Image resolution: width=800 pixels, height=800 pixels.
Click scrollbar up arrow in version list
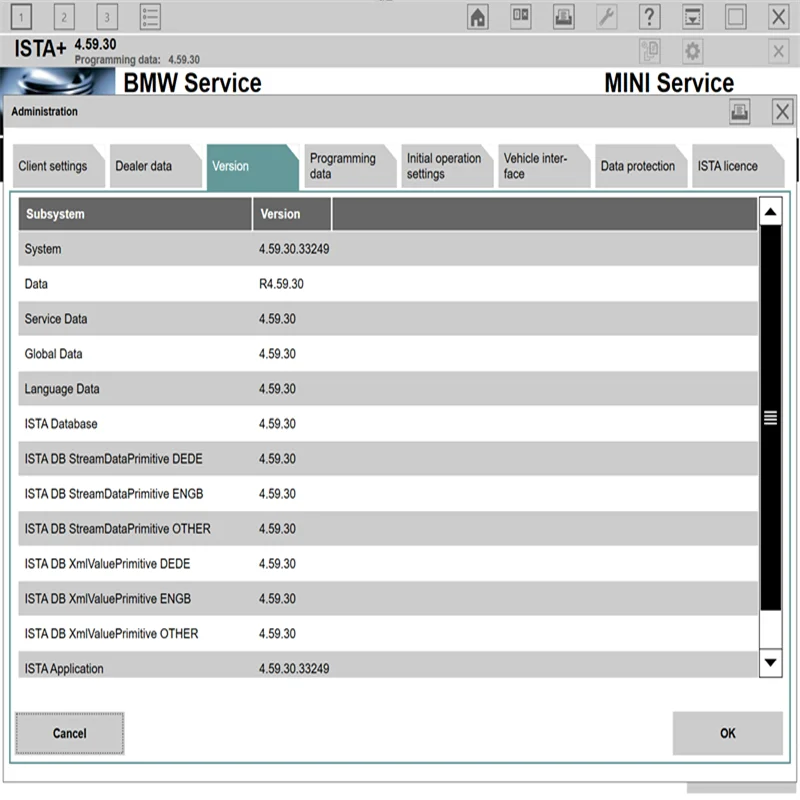tap(770, 211)
